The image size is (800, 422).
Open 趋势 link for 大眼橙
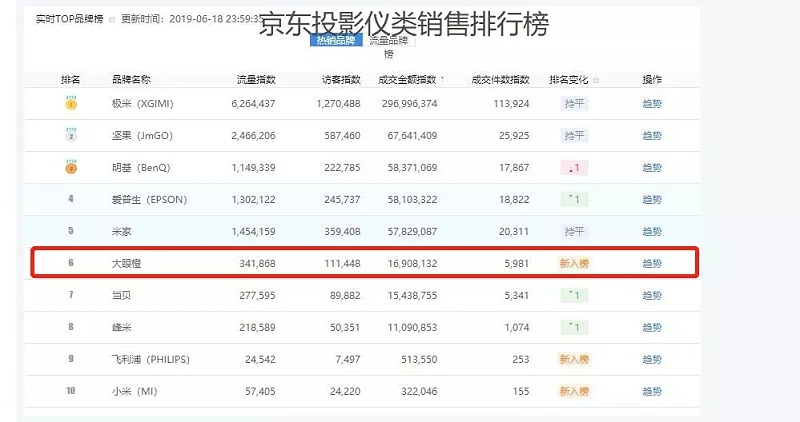pos(652,263)
